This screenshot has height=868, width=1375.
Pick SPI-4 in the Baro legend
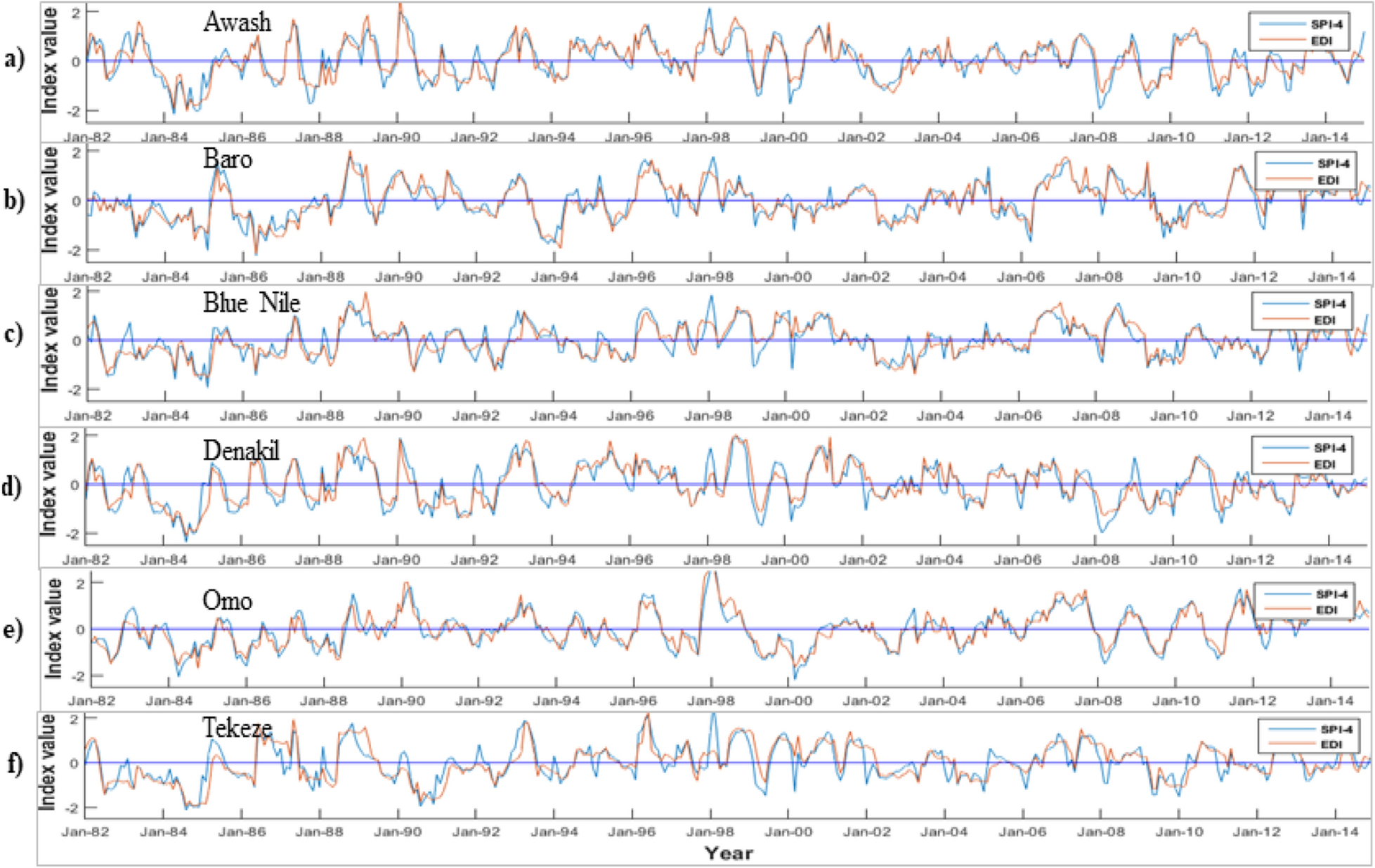coord(1333,164)
